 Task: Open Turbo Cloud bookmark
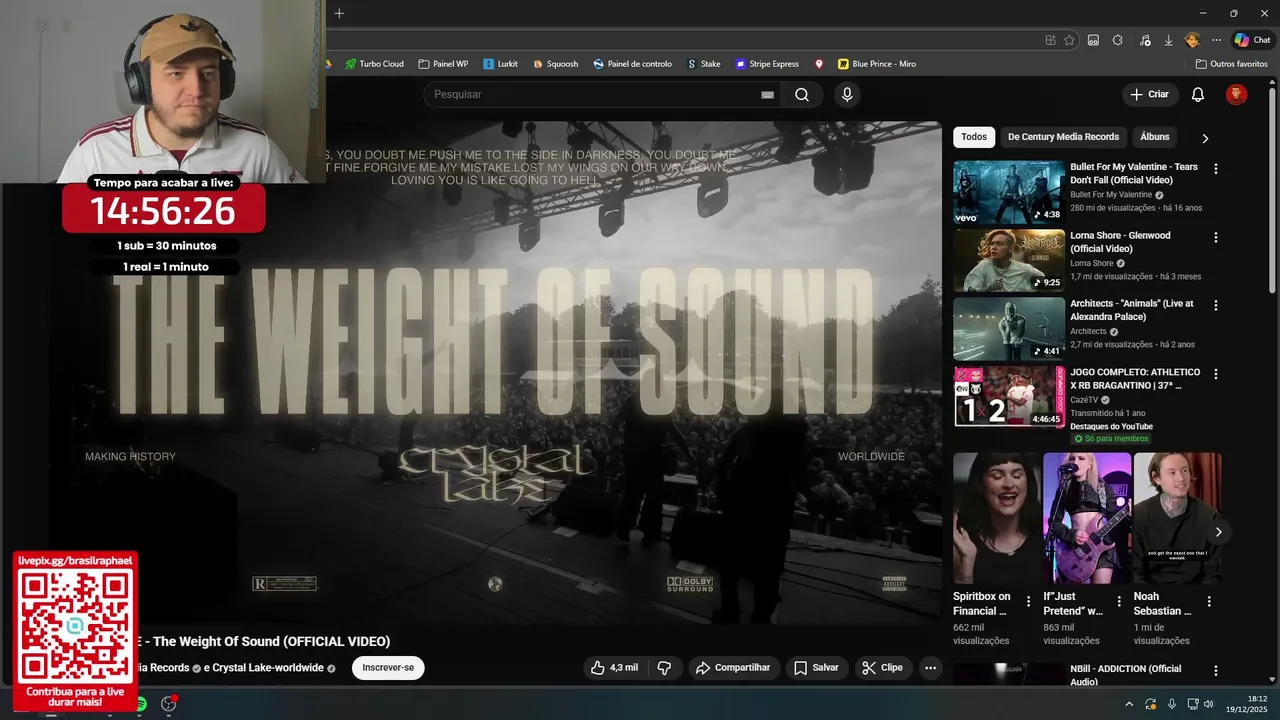click(x=374, y=64)
